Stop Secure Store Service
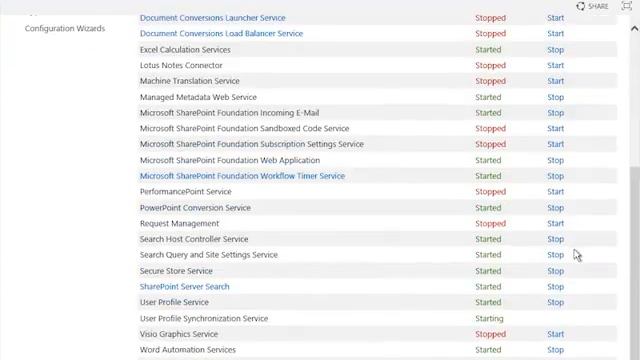 pos(556,271)
